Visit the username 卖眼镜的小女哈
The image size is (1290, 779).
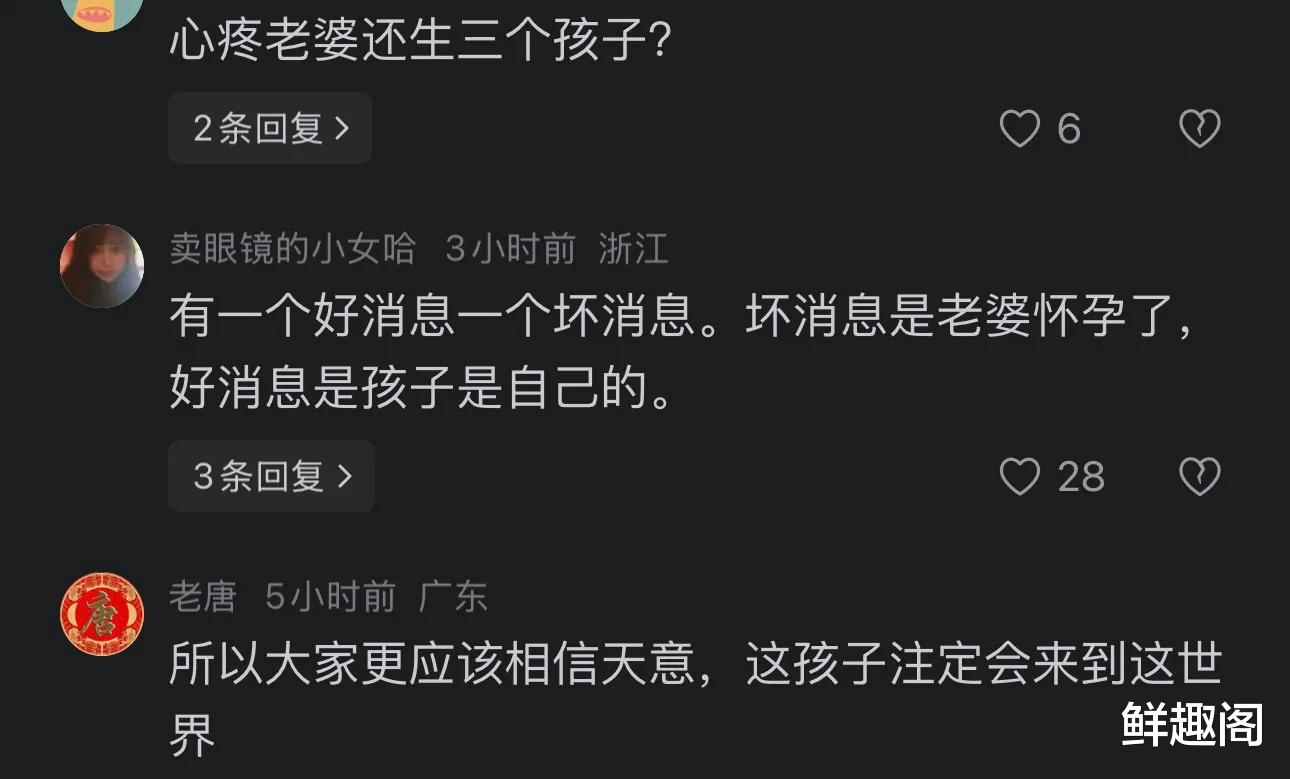292,249
